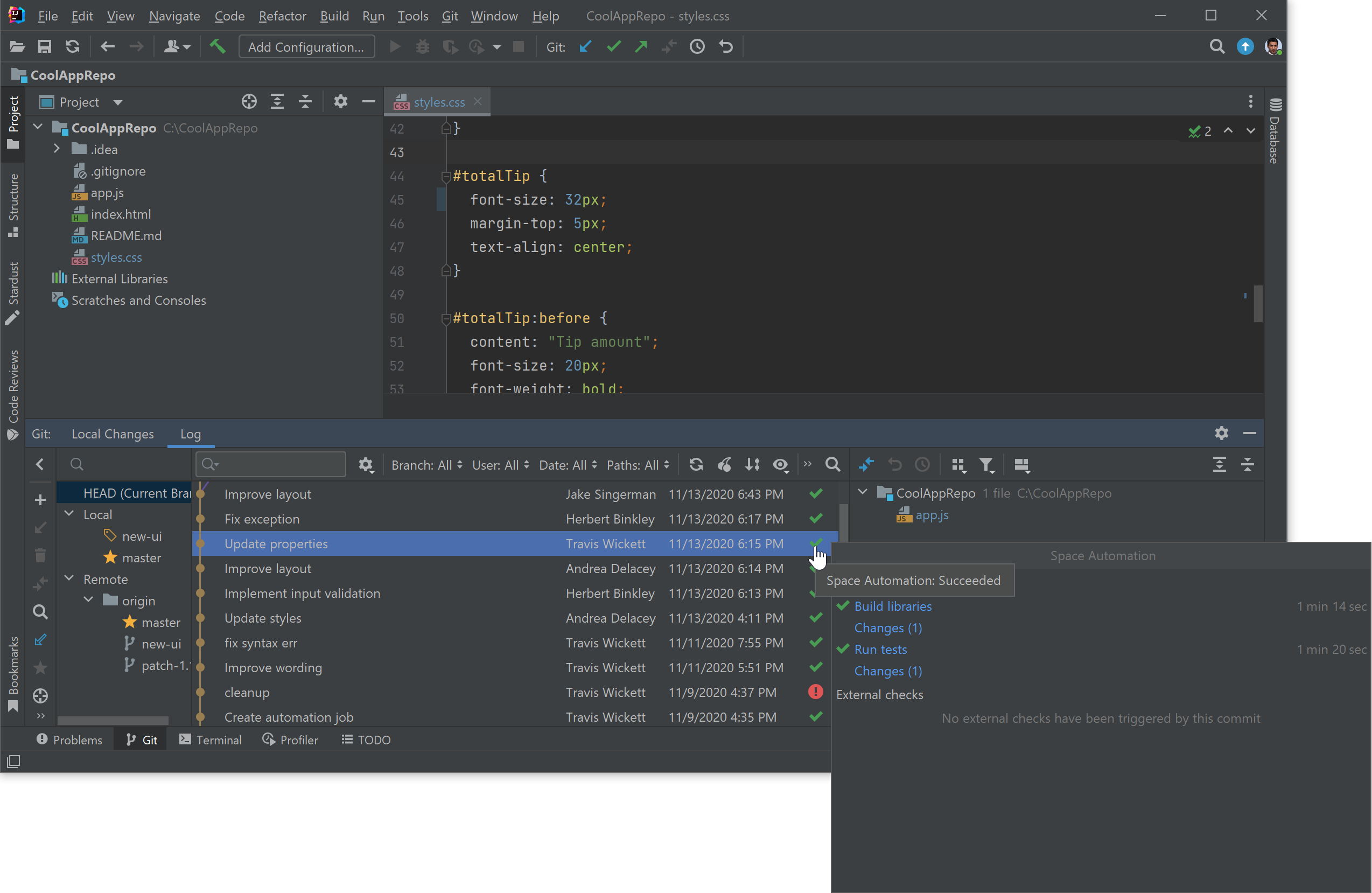Viewport: 1372px width, 893px height.
Task: Switch to the Local Changes tab
Action: pos(113,434)
